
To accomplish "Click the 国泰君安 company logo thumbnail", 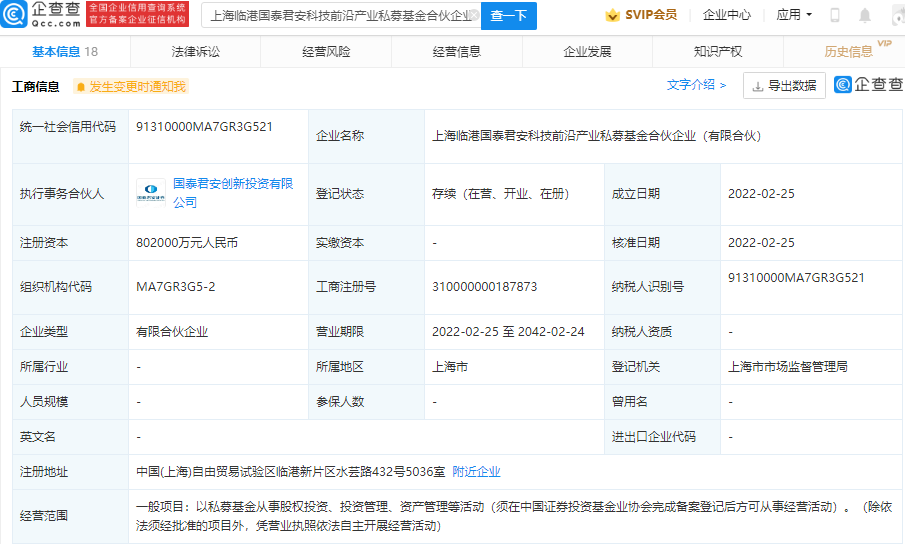I will tap(151, 193).
